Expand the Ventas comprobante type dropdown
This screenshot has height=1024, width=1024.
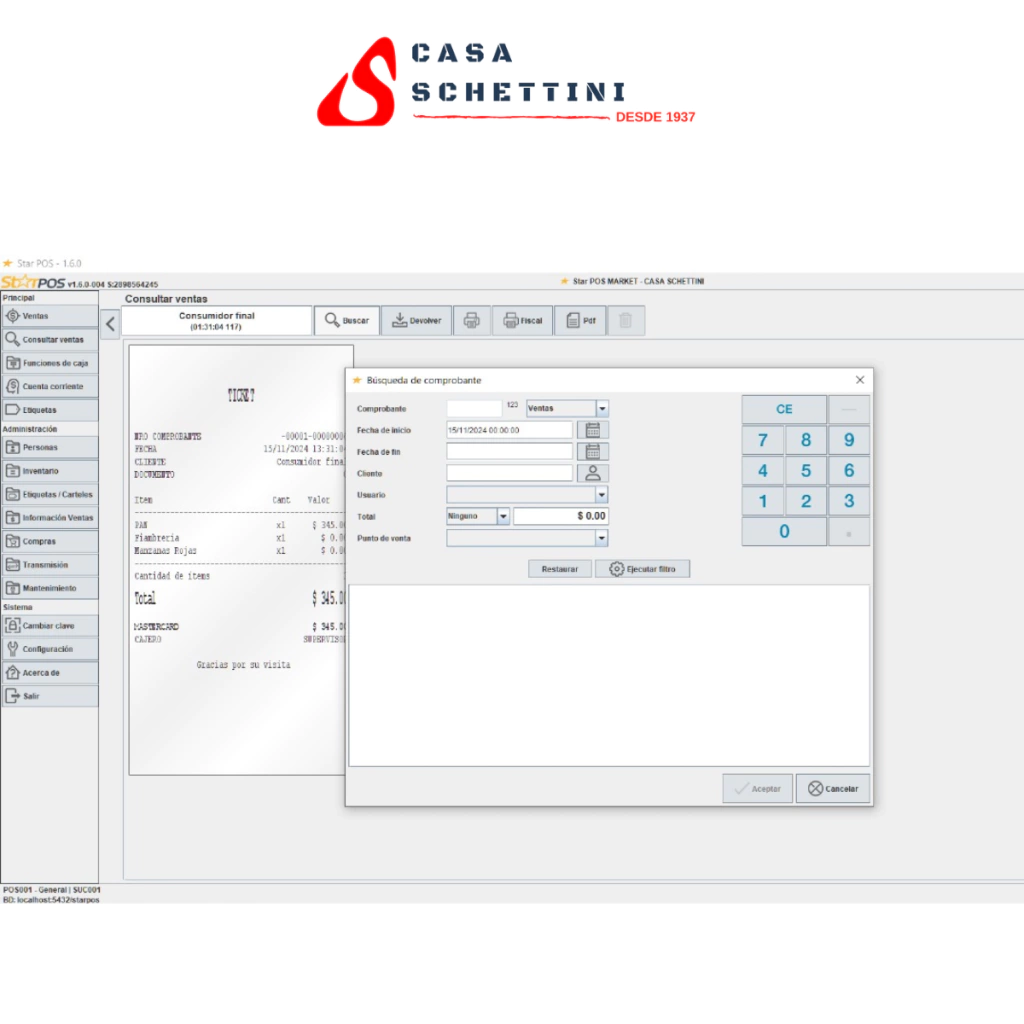(x=602, y=408)
